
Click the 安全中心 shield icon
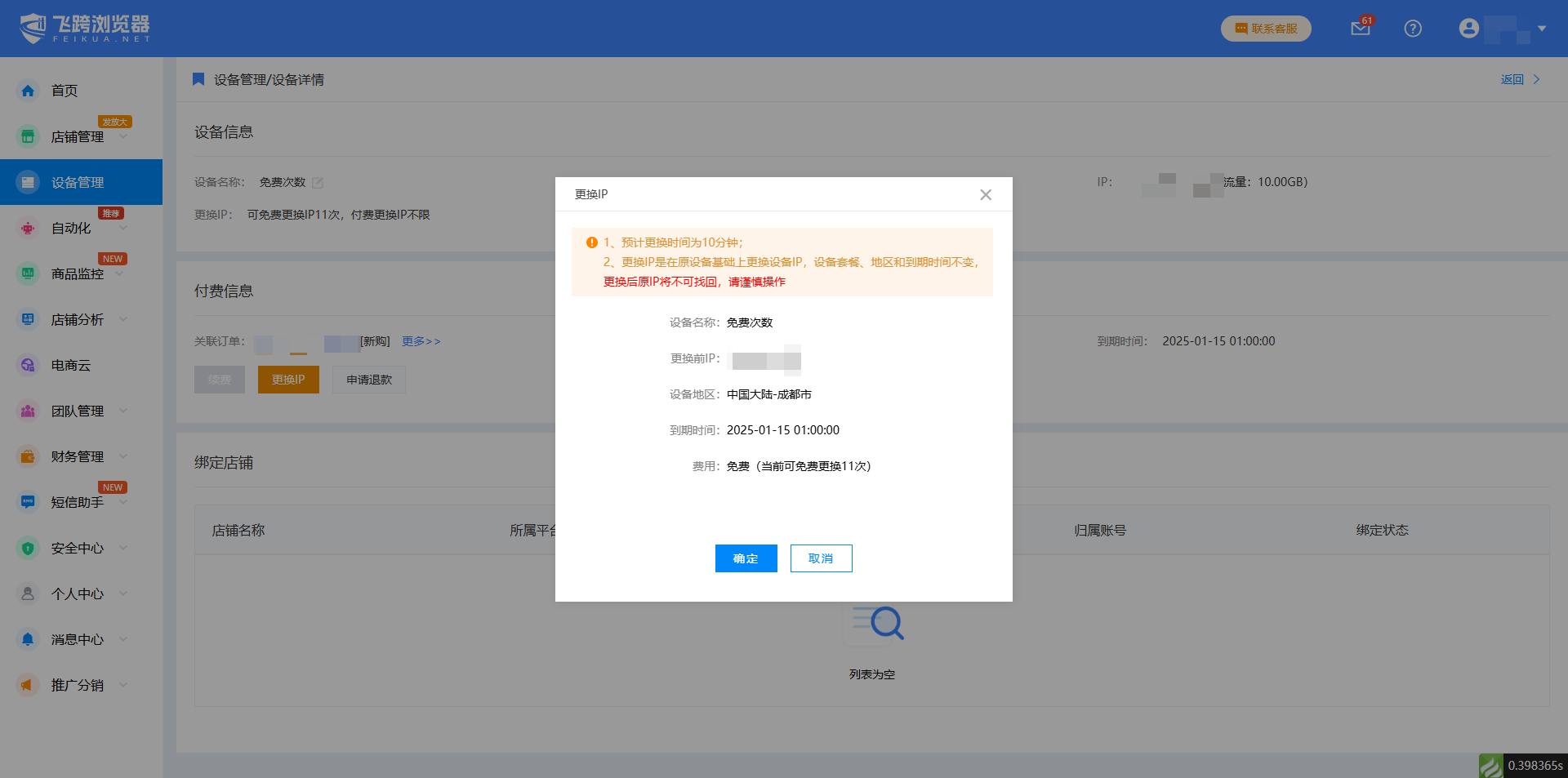click(x=28, y=549)
